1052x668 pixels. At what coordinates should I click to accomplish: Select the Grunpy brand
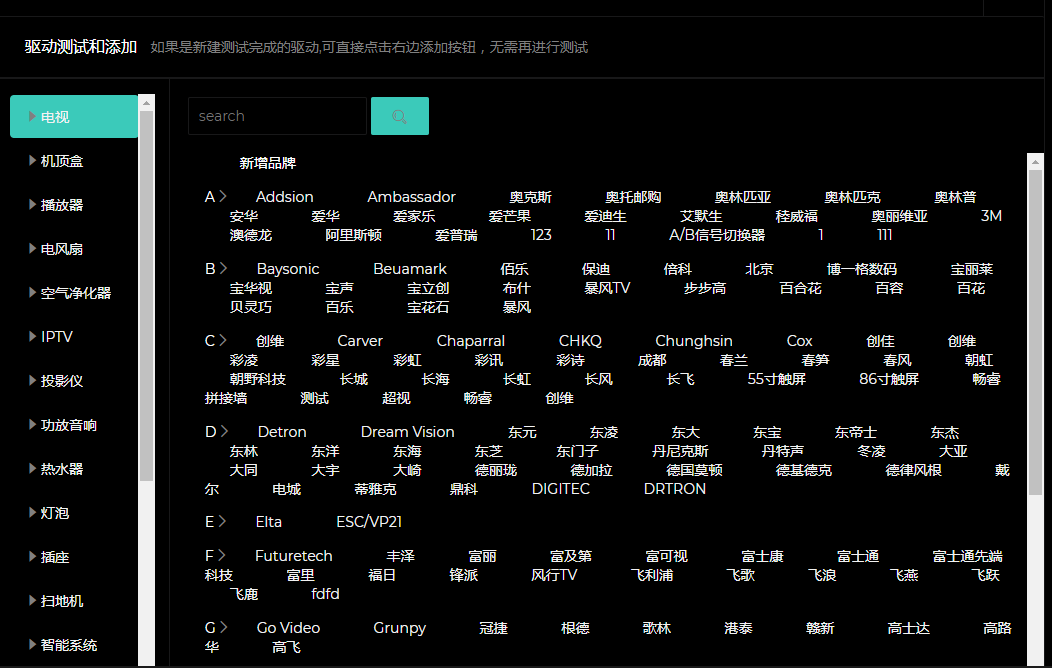[x=399, y=628]
